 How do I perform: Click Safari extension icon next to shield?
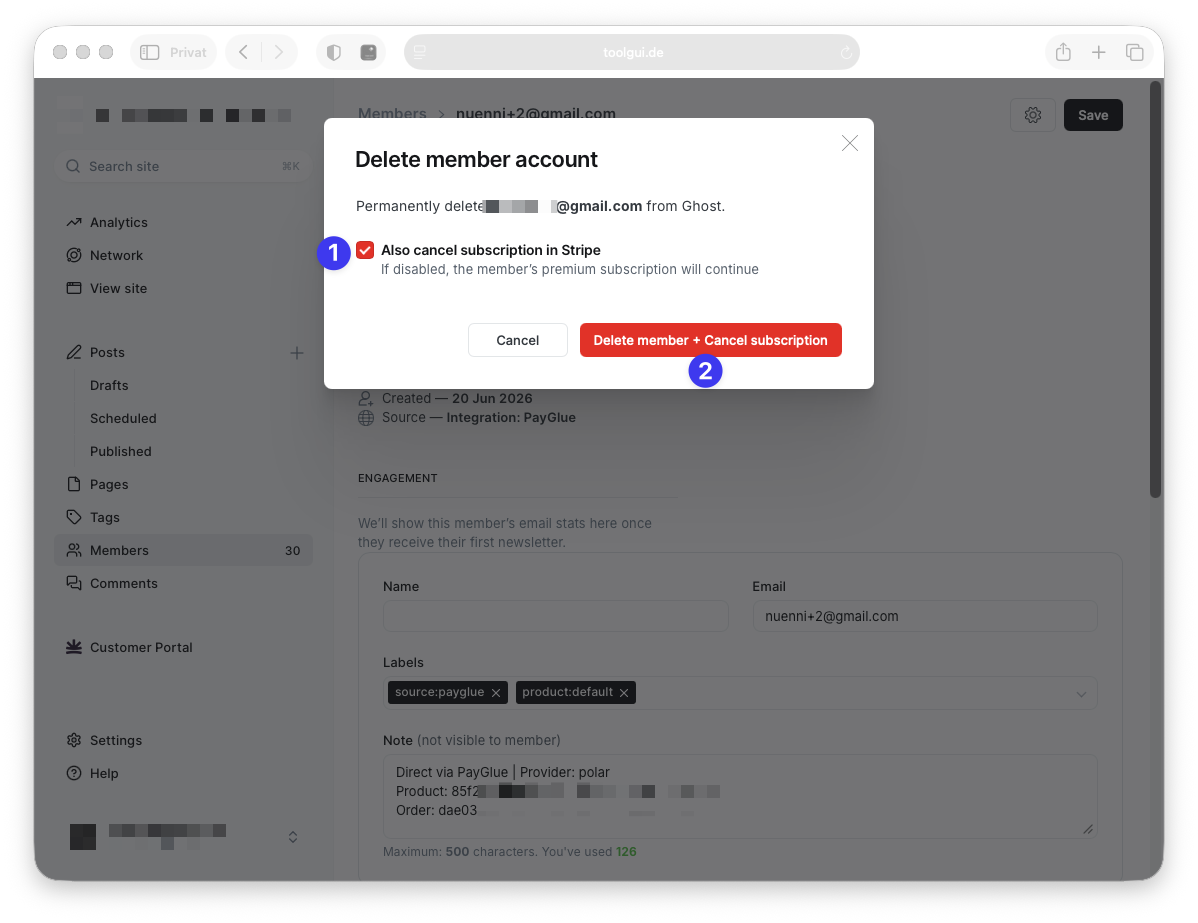(x=368, y=52)
